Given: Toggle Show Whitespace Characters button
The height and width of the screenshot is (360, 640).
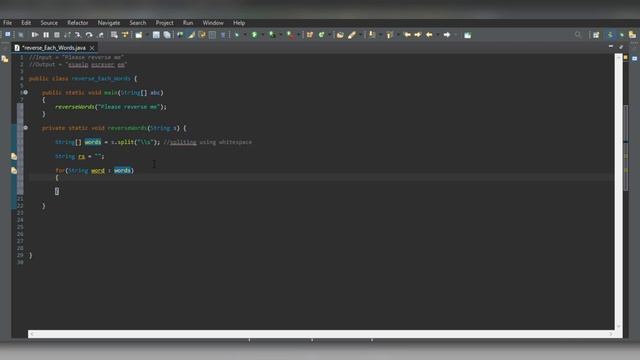Looking at the screenshot, I should point(223,35).
